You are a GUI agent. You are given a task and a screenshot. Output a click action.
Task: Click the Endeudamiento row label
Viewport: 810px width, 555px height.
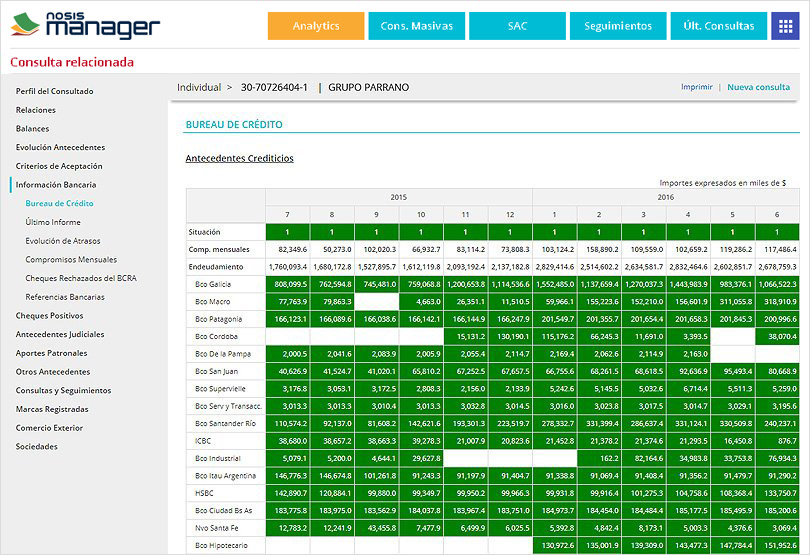pyautogui.click(x=215, y=267)
